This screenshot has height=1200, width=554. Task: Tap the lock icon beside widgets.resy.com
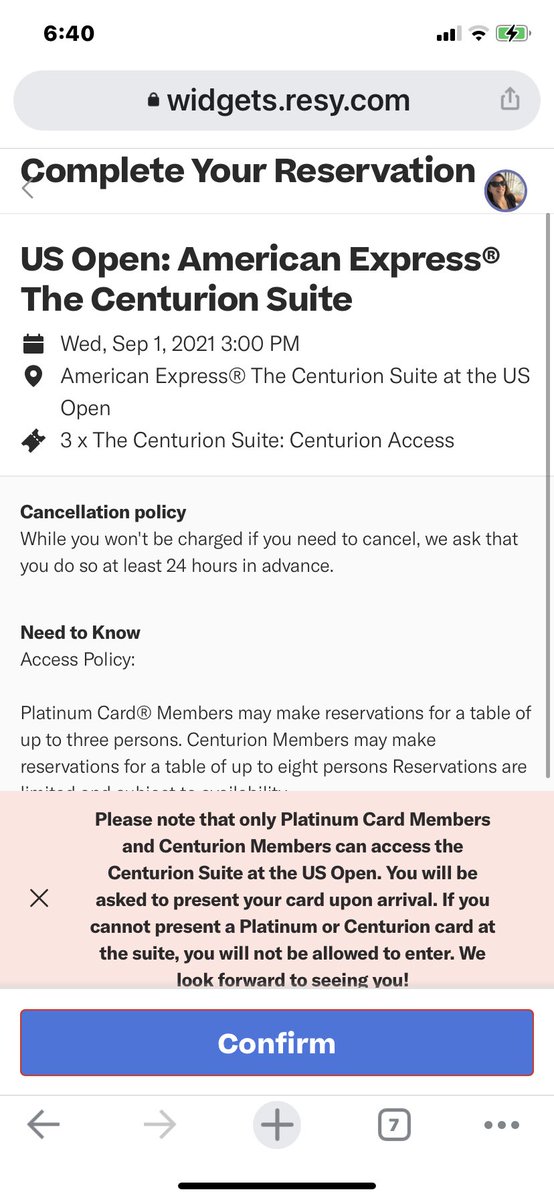(153, 100)
